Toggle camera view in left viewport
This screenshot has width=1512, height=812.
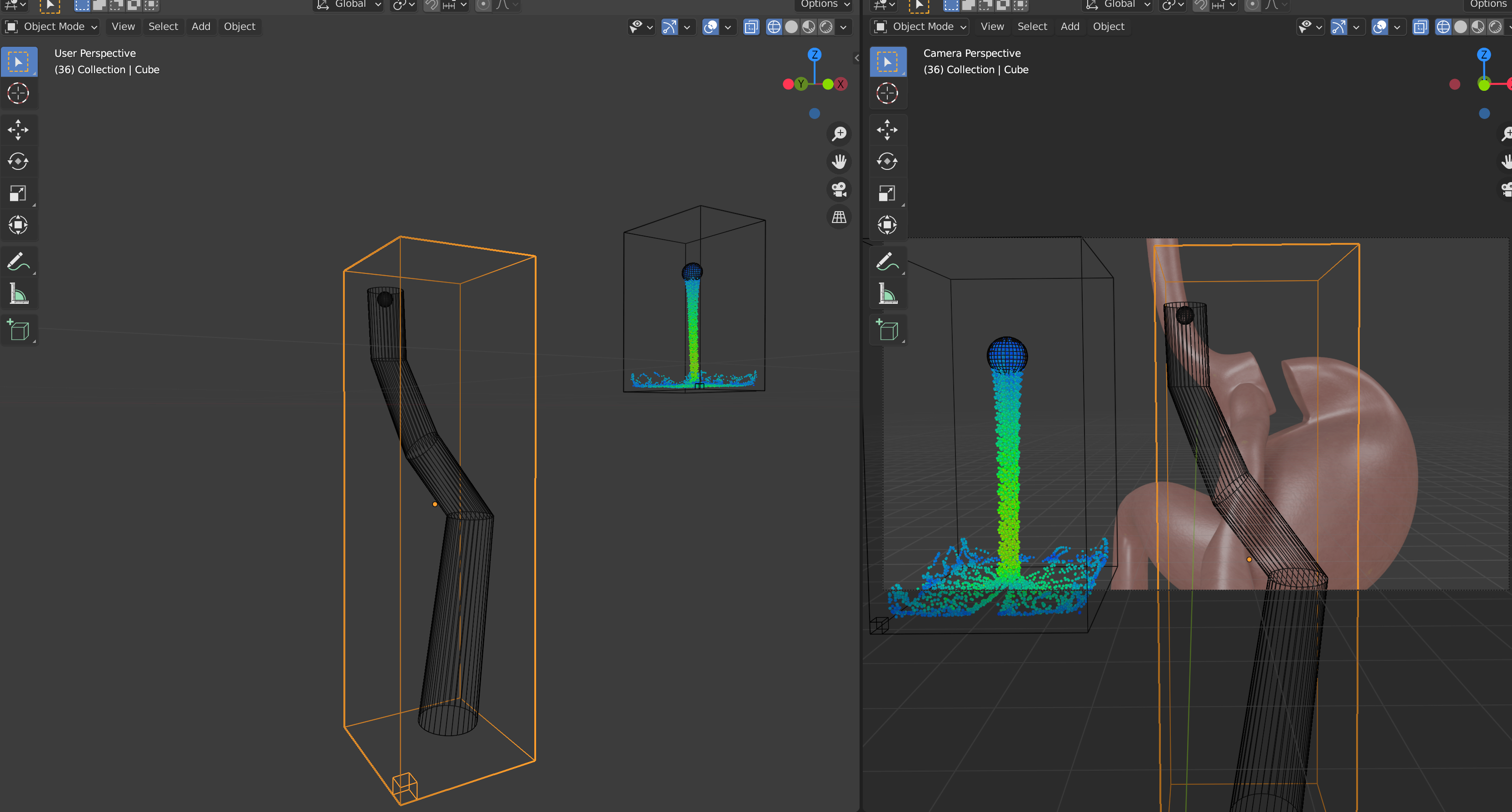(x=839, y=189)
